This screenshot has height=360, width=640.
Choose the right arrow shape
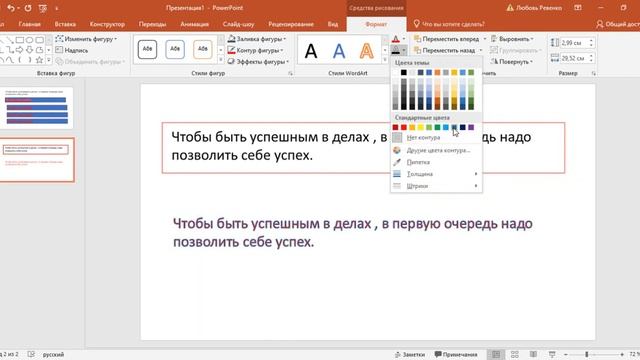coord(20,50)
